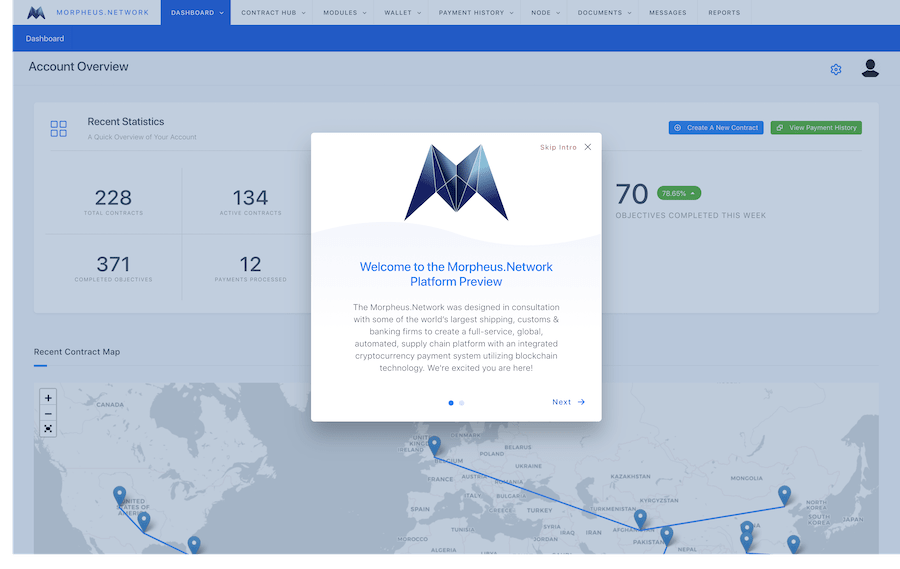Zoom out on the contract map
This screenshot has width=900, height=569.
tap(48, 413)
